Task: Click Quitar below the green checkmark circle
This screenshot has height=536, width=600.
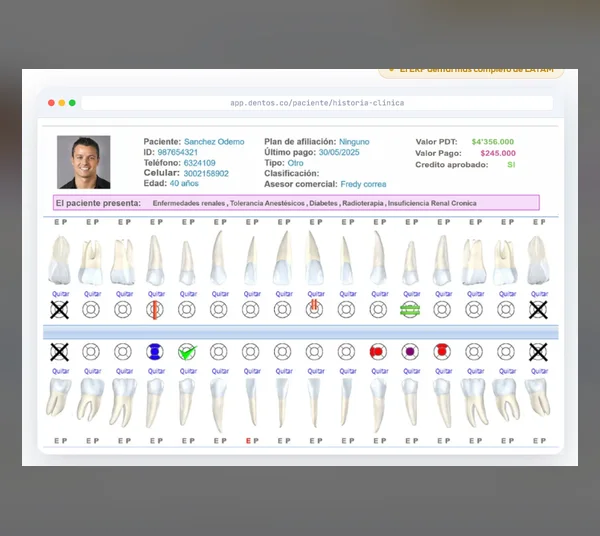Action: [x=188, y=371]
